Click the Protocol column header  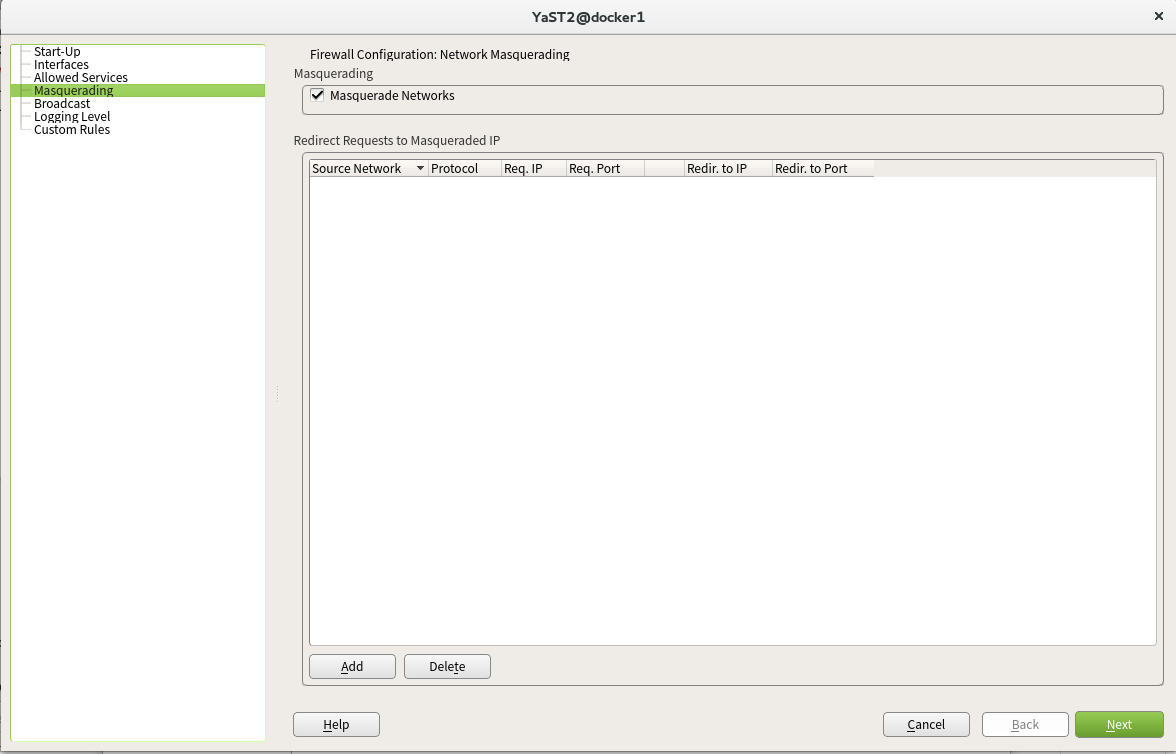pos(465,169)
